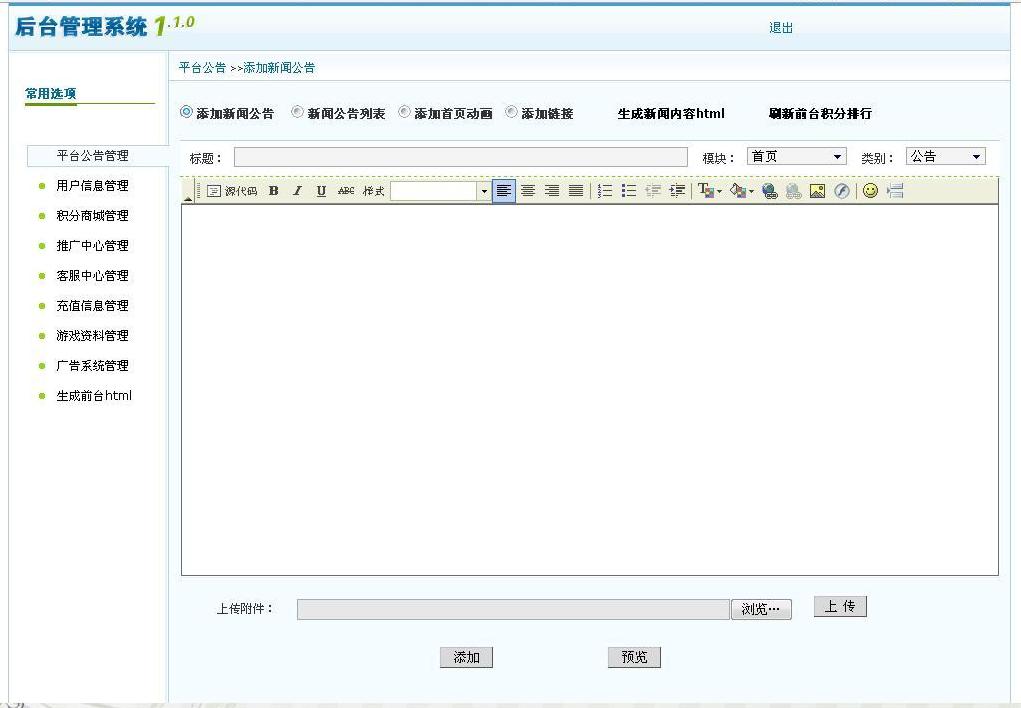
Task: Open 用户信息管理 in the sidebar
Action: coord(92,185)
